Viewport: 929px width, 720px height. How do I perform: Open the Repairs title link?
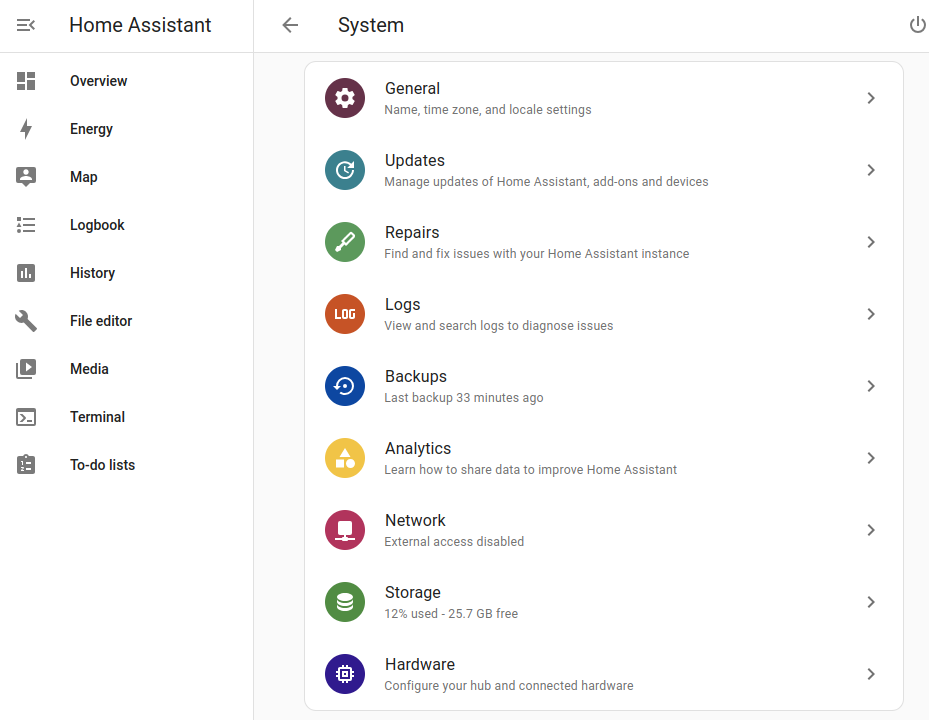[x=412, y=232]
